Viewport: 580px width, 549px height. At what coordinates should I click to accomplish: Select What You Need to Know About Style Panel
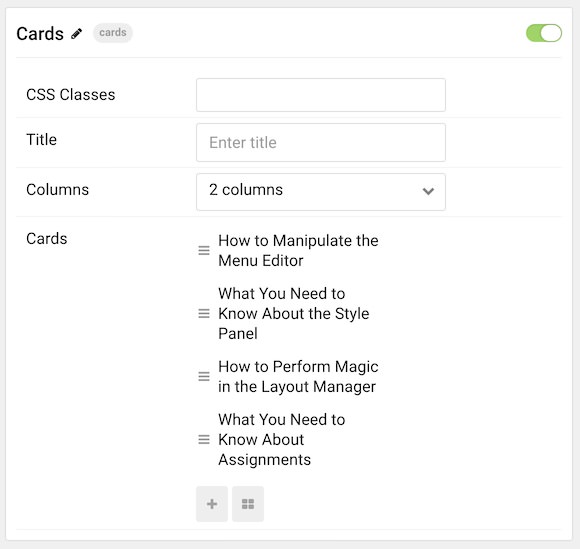[294, 313]
